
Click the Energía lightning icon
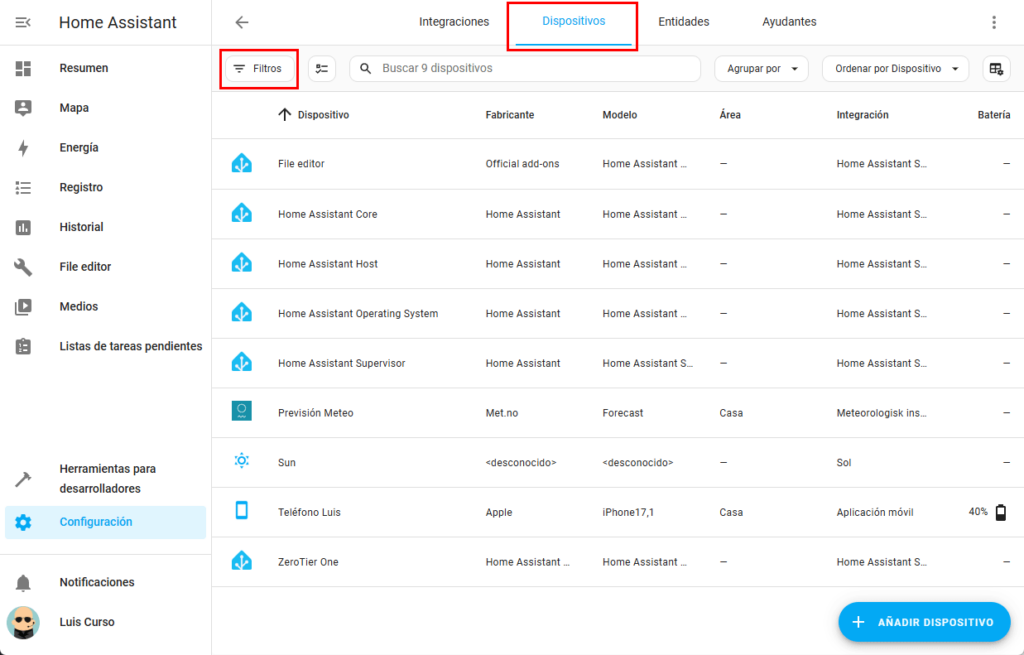click(x=23, y=148)
